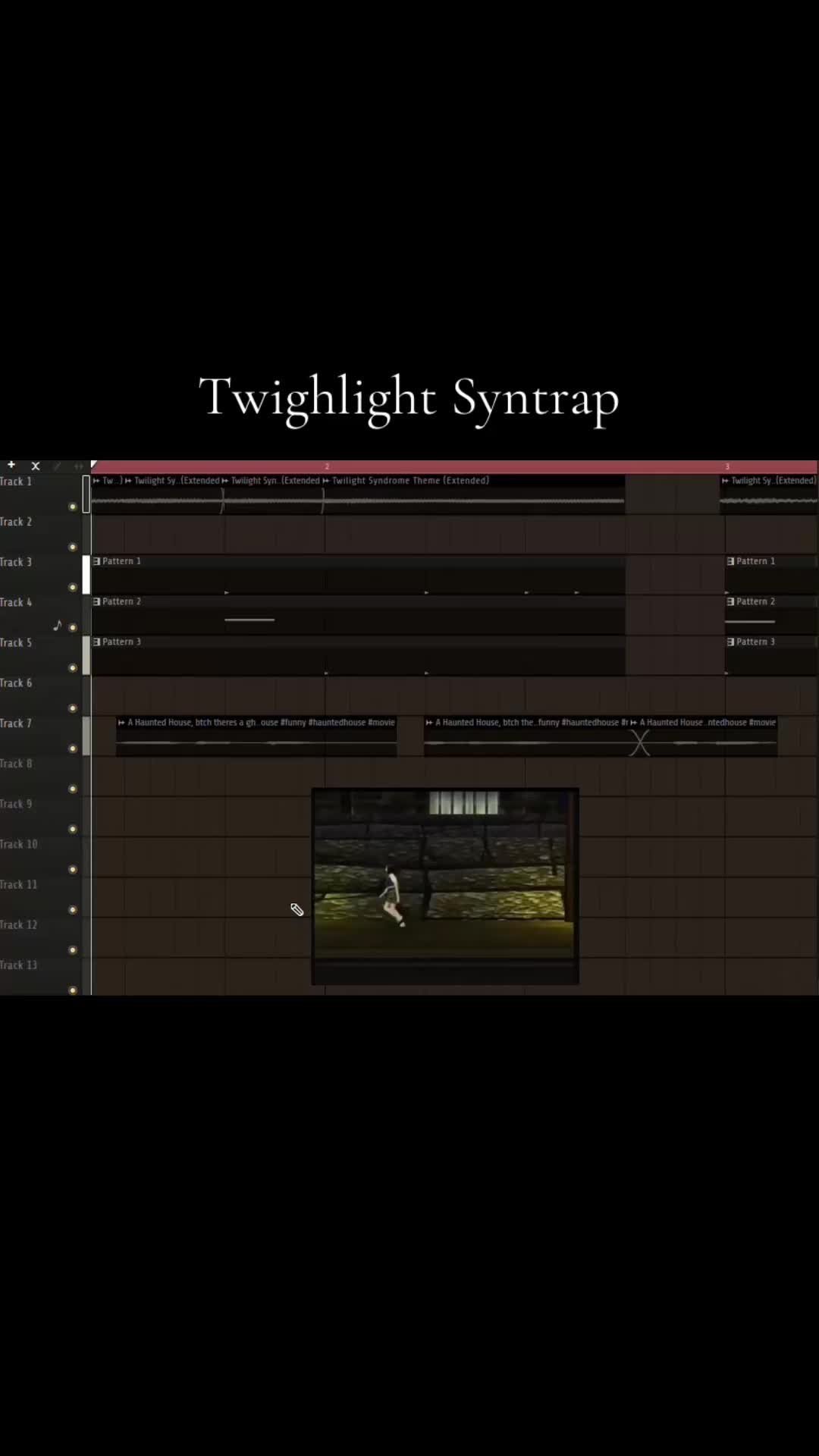
Task: Select the short 'Tw..)' audio clip on Track 1
Action: click(107, 494)
